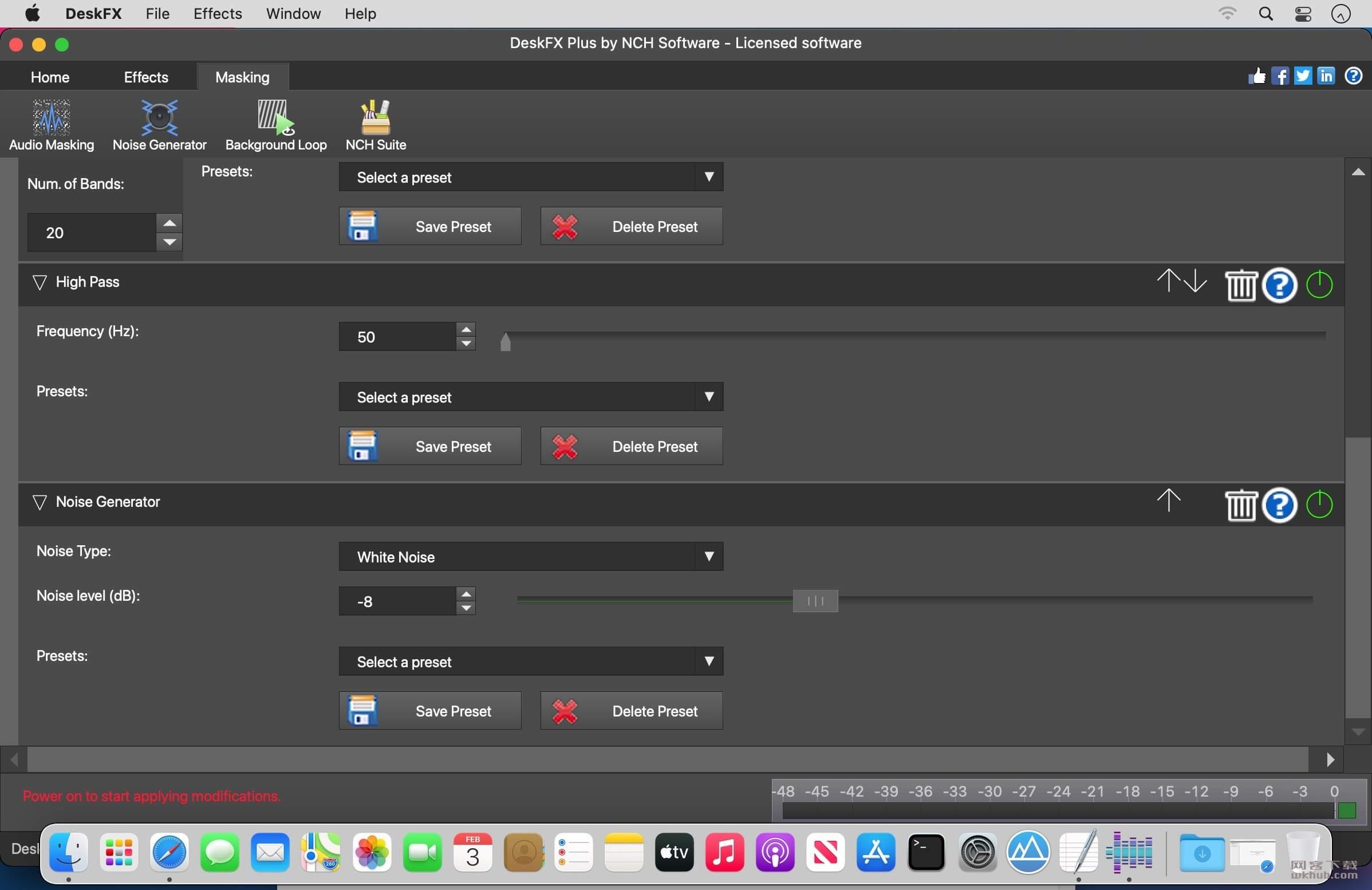Open the Help menu

[x=360, y=13]
